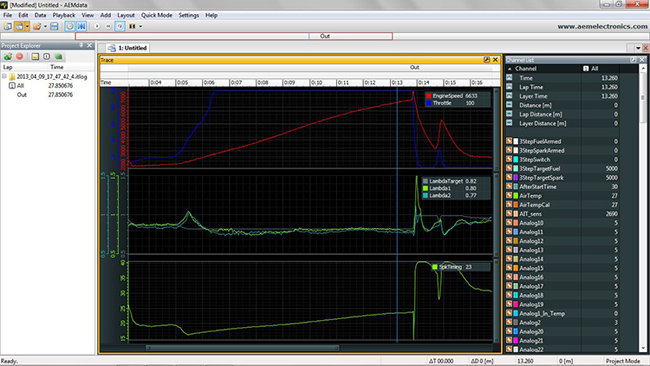Click the blue Throttle legend swatch
The width and height of the screenshot is (650, 366).
[429, 103]
